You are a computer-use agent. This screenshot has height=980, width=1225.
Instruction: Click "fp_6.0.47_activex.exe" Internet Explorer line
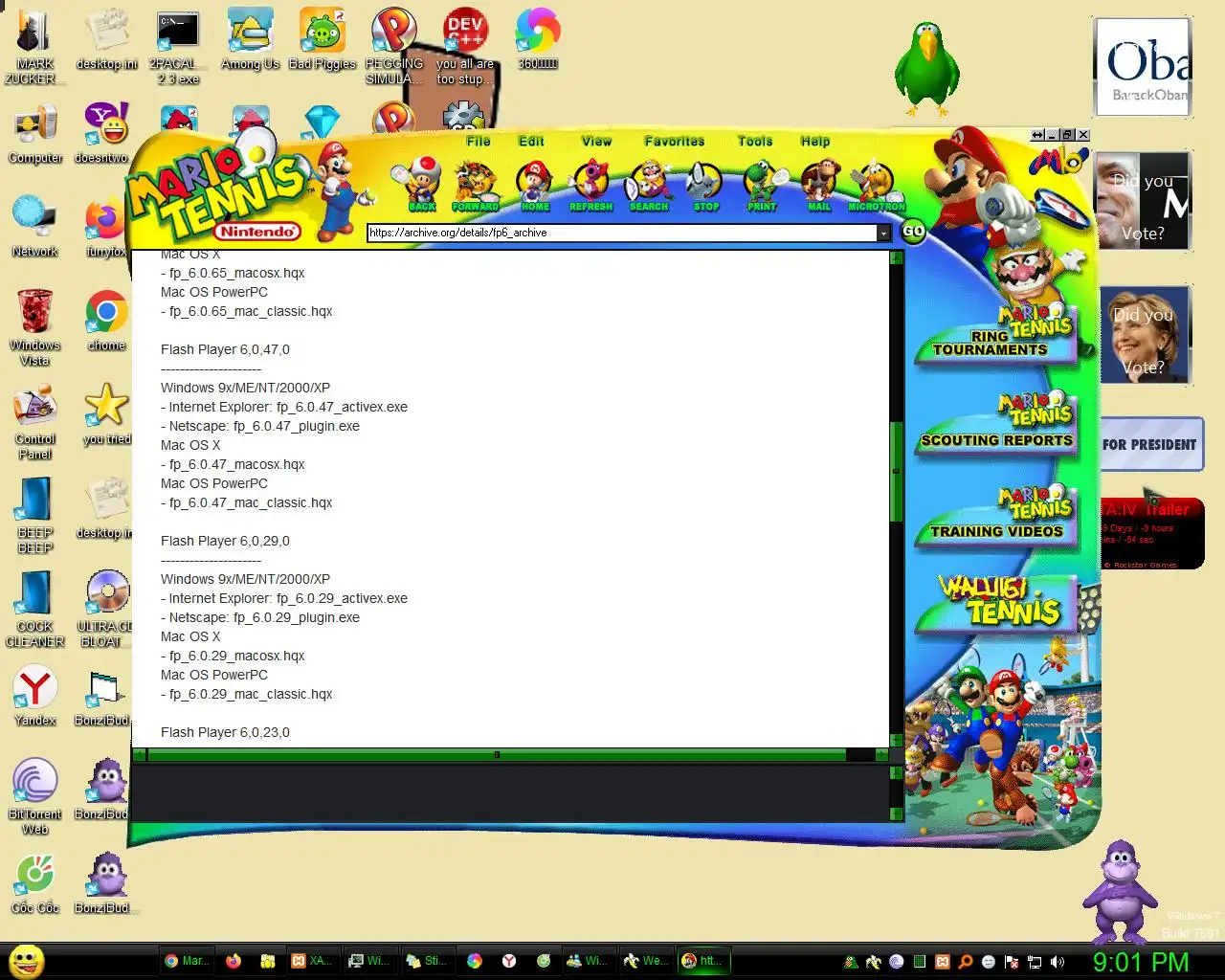(x=284, y=407)
